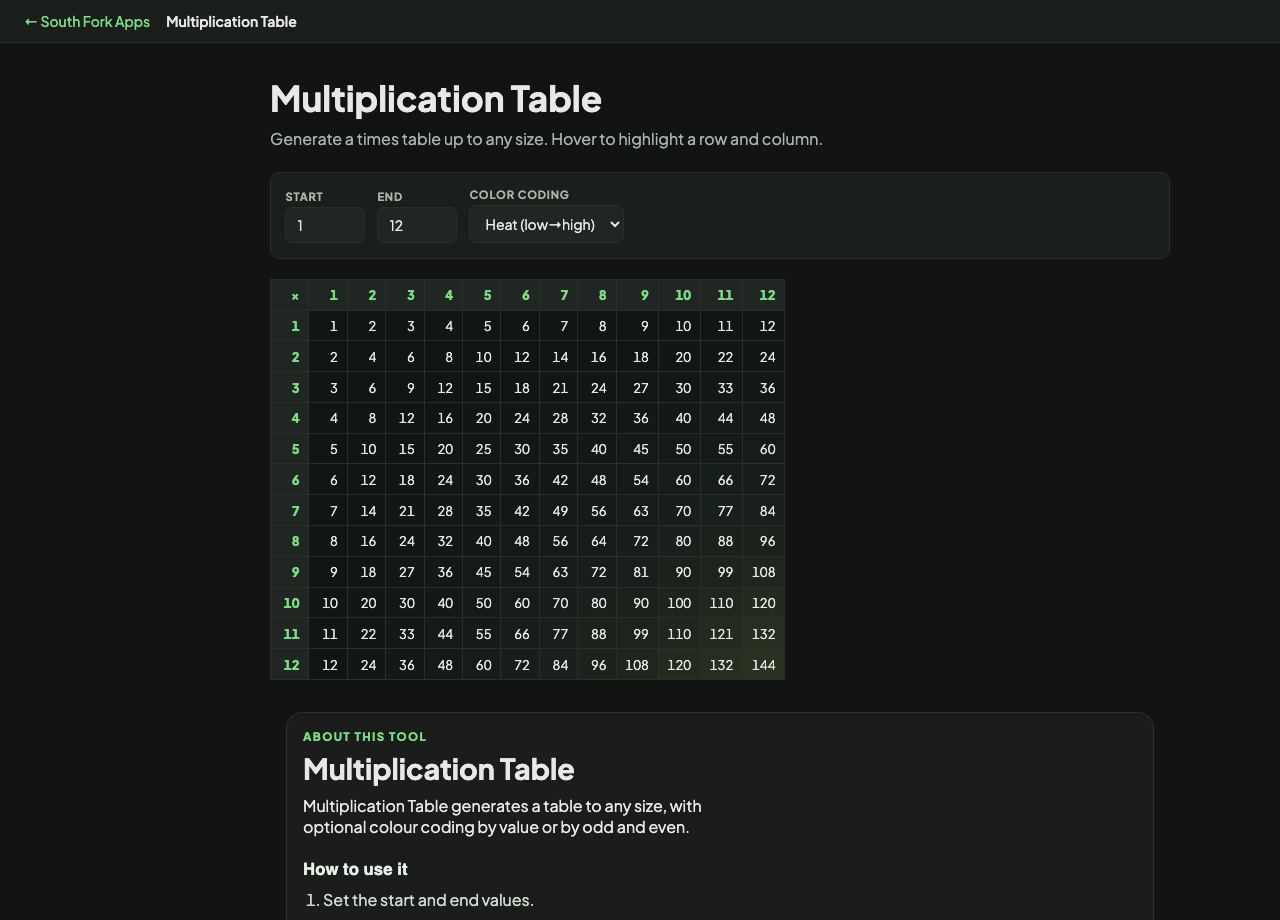Click the product cell for row 3, column 11
This screenshot has width=1280, height=920.
[722, 388]
